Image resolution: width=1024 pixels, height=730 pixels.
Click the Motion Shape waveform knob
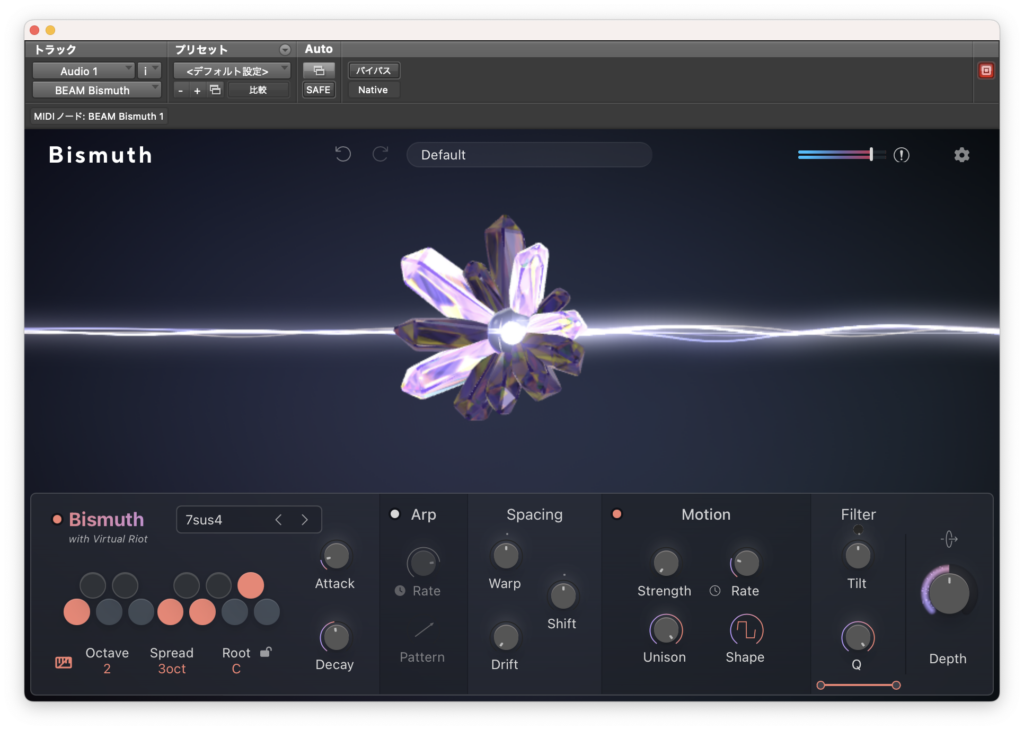coord(745,630)
